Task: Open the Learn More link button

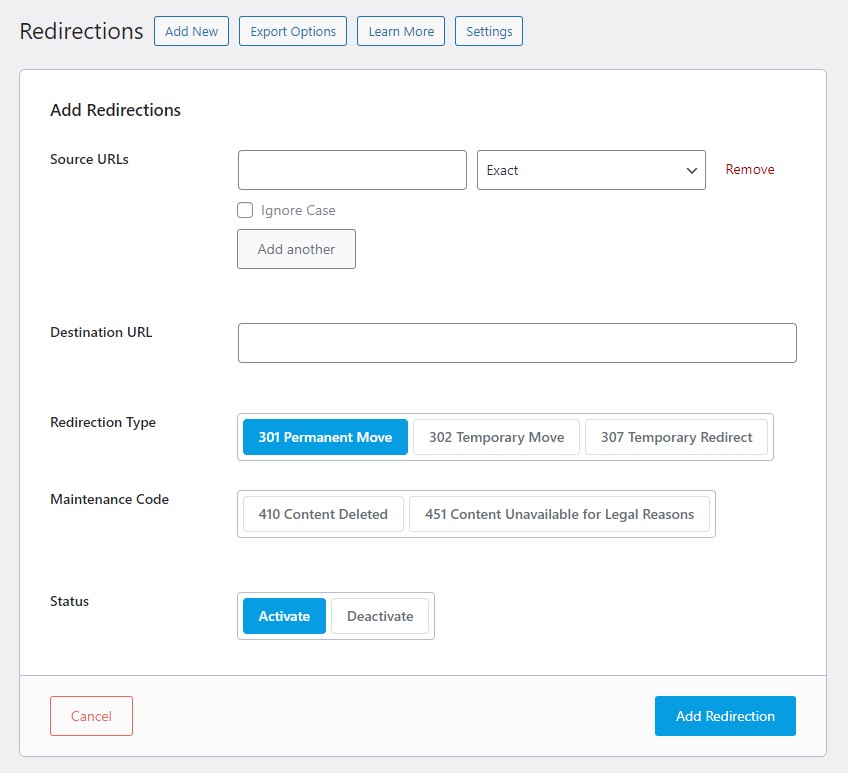Action: [x=401, y=31]
